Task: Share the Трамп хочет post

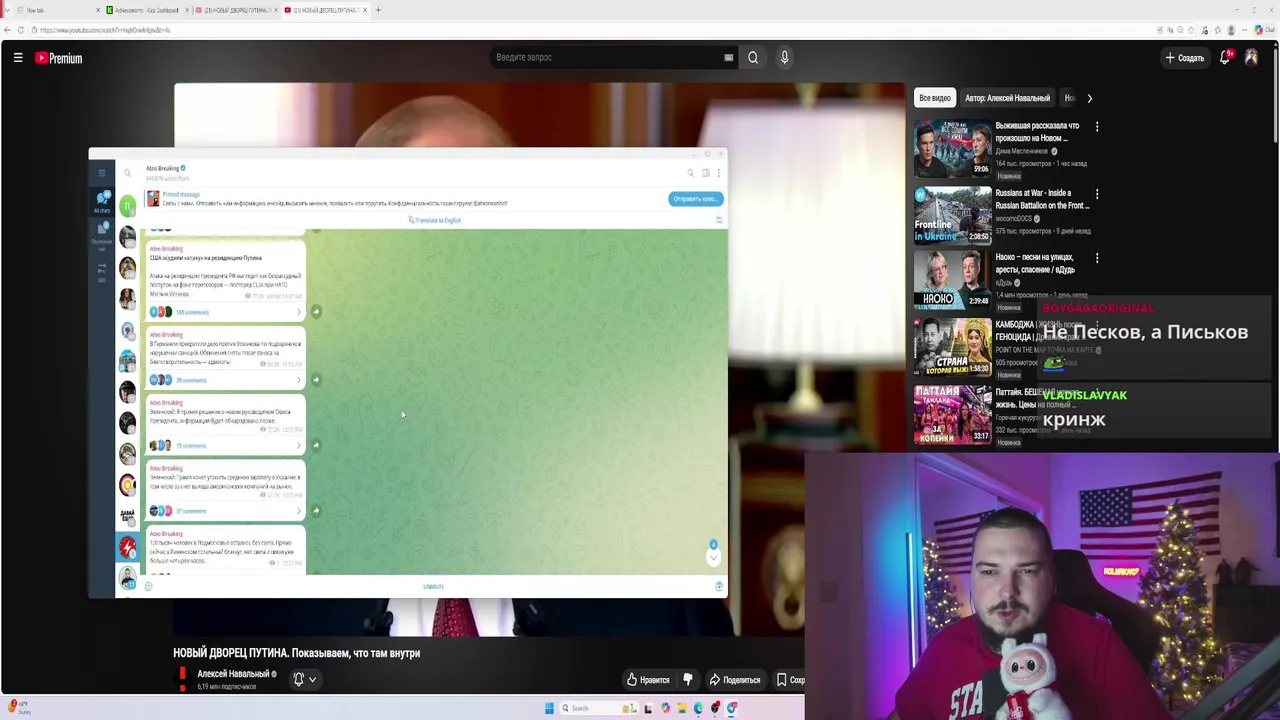Action: point(316,511)
